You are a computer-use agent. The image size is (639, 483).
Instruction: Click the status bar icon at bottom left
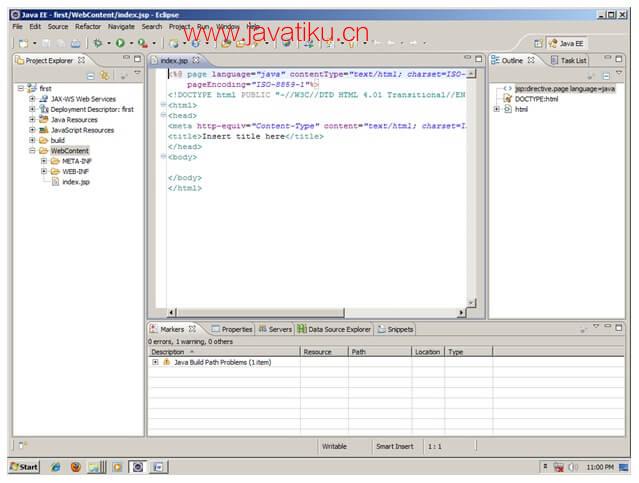click(x=22, y=445)
